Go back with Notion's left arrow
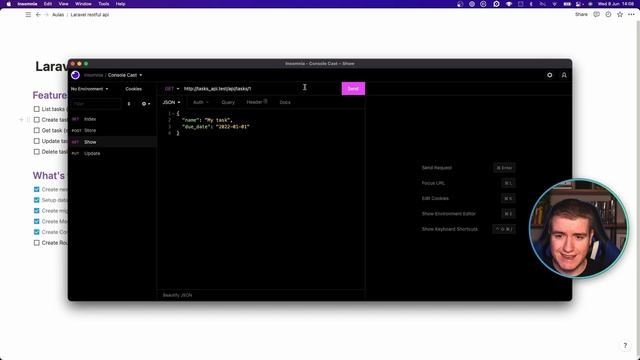640x360 pixels. (x=38, y=15)
